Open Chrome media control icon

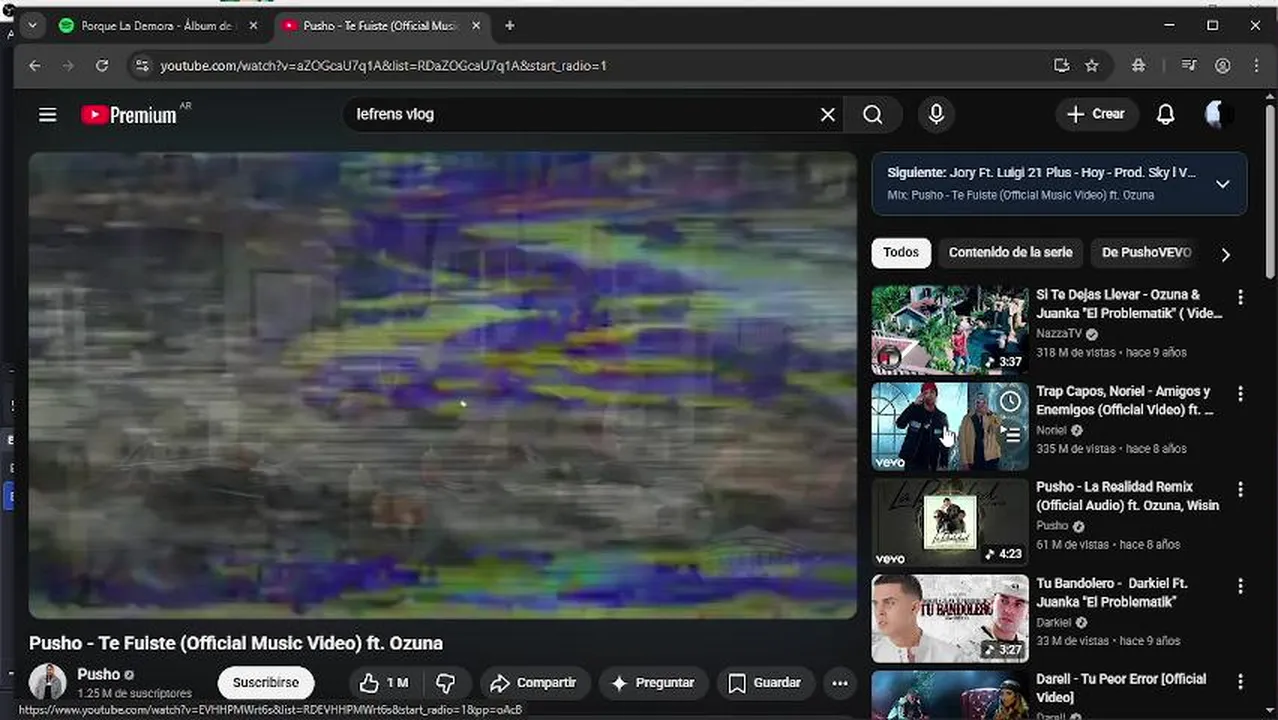1188,66
